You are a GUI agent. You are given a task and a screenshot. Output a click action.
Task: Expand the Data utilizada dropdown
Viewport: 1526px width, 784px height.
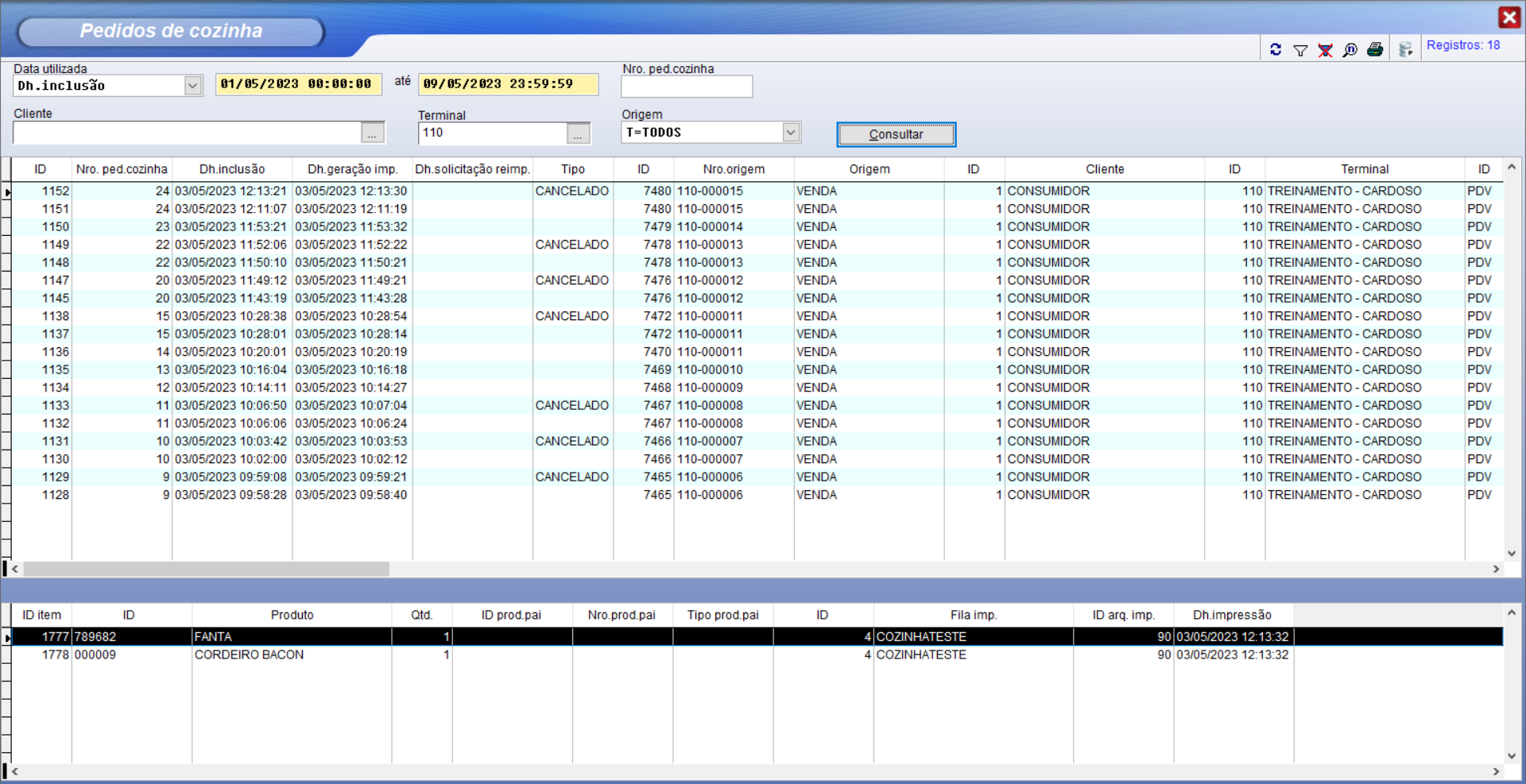193,86
